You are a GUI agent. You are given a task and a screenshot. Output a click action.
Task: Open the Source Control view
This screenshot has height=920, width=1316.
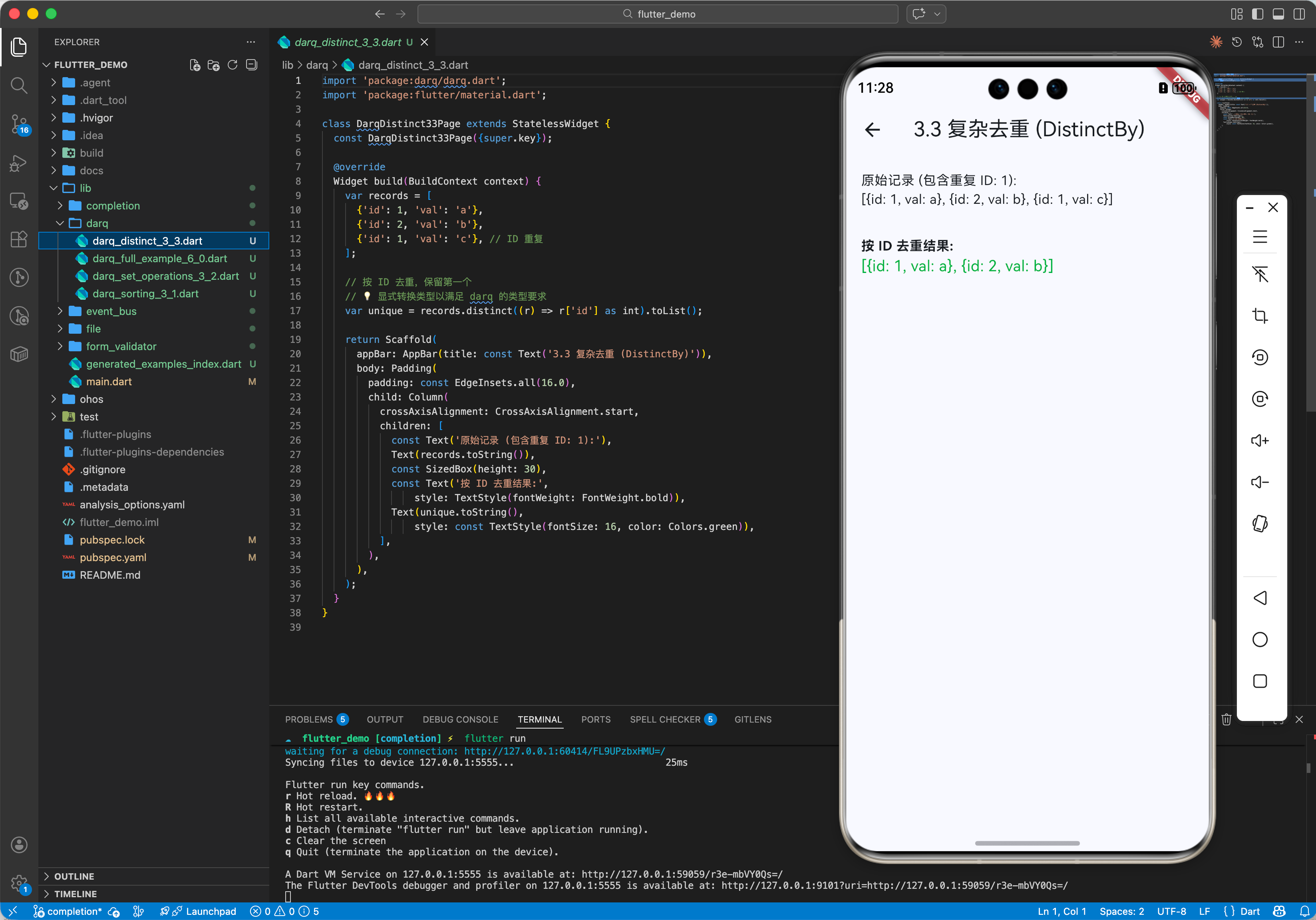(19, 123)
